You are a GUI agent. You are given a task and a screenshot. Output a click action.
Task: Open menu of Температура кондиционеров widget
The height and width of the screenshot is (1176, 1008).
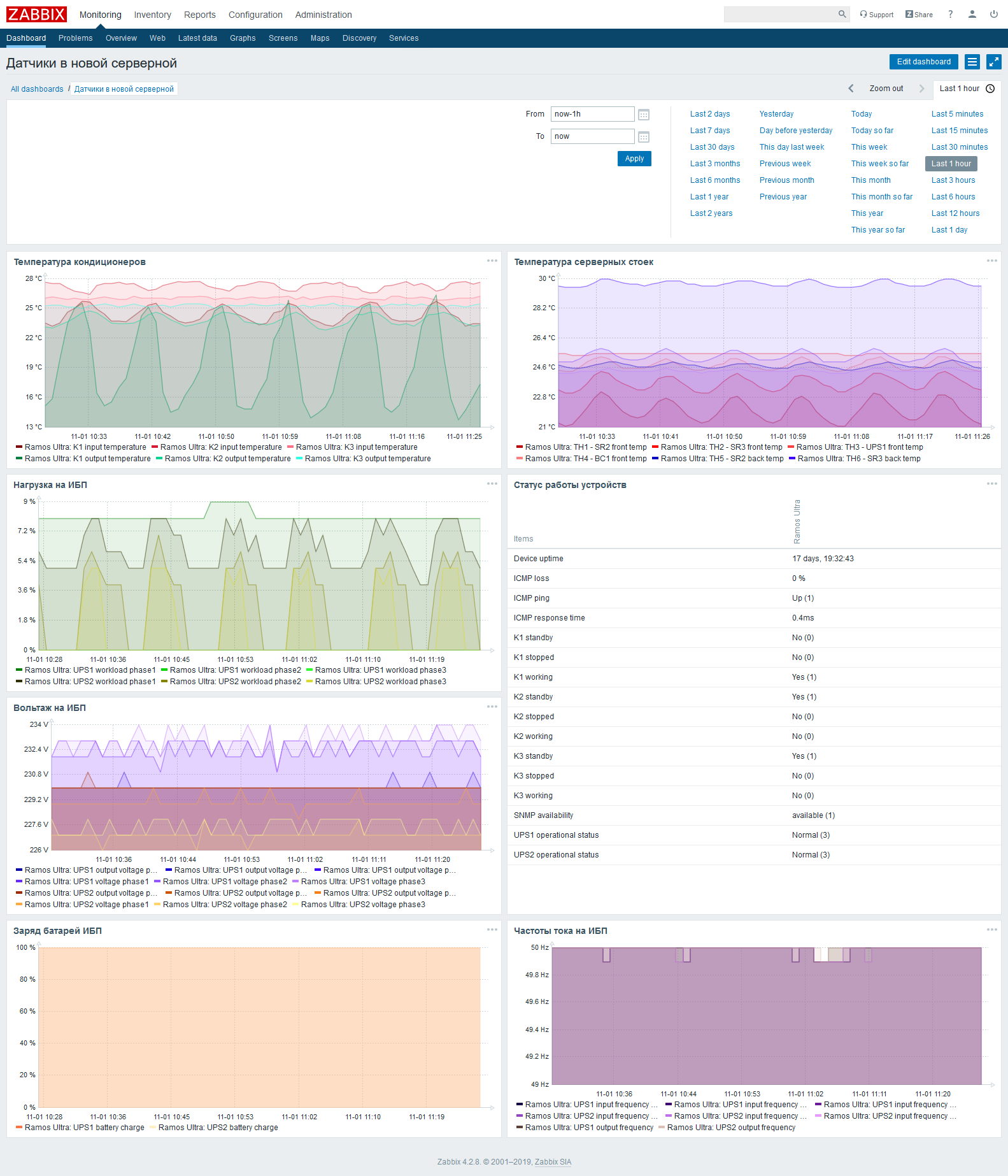point(492,261)
